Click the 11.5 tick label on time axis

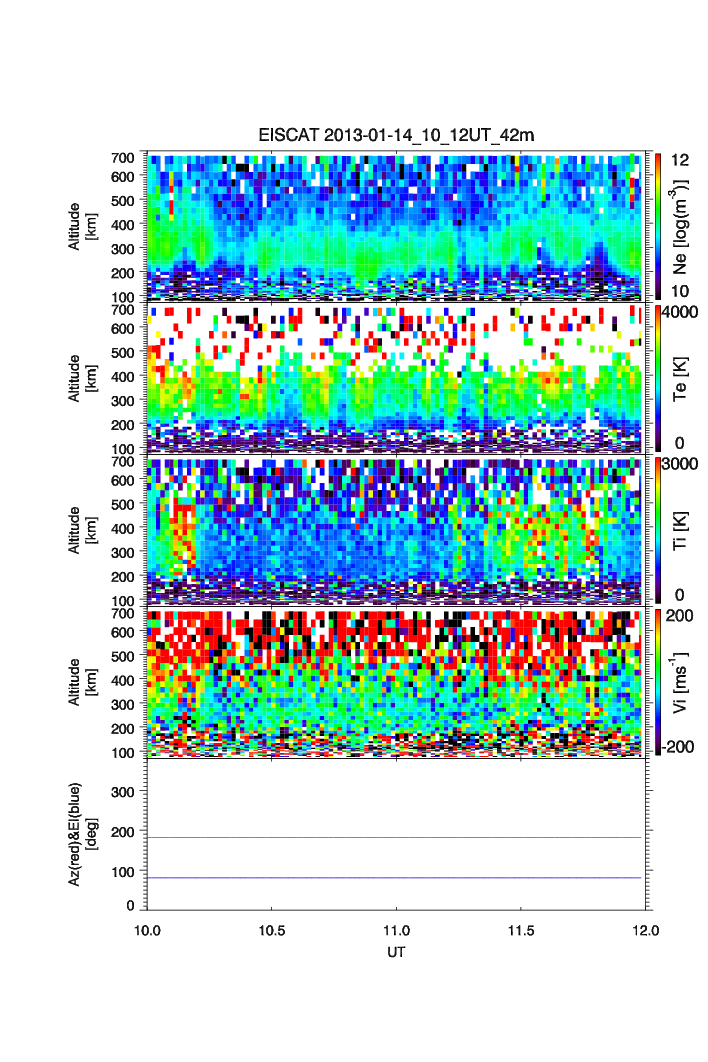point(521,931)
